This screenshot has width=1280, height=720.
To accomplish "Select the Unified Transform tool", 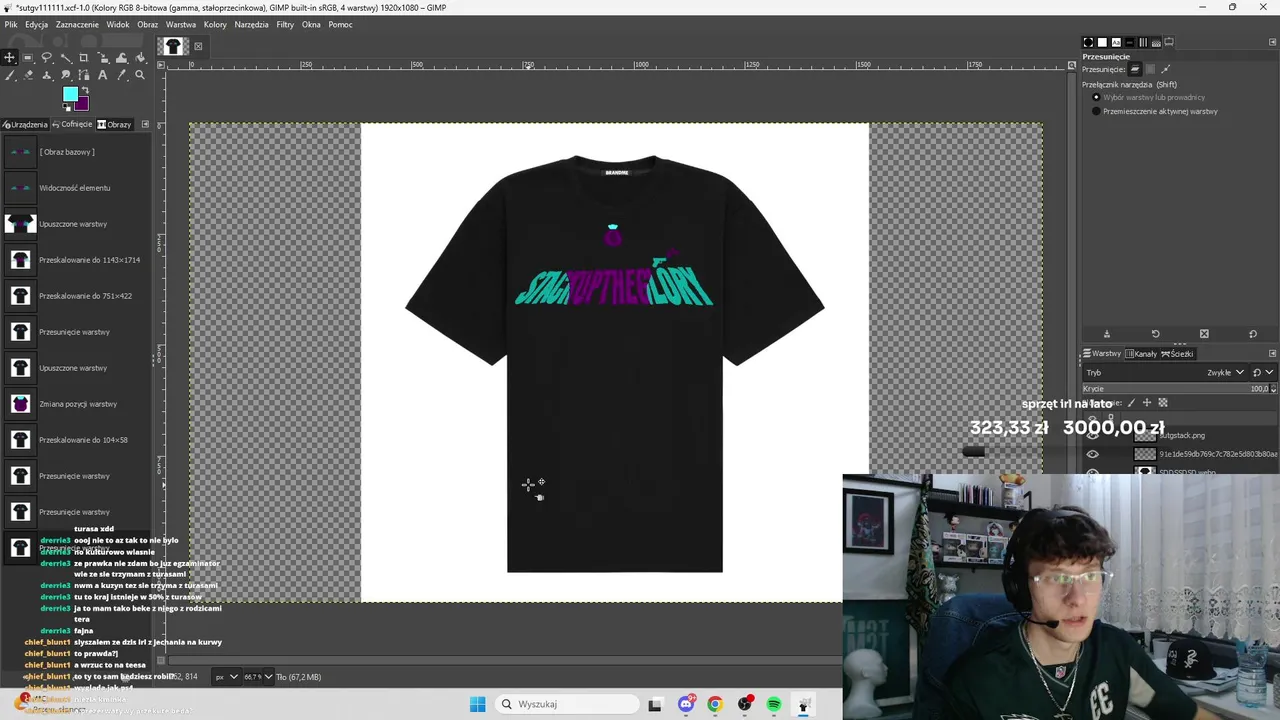I will click(x=103, y=58).
